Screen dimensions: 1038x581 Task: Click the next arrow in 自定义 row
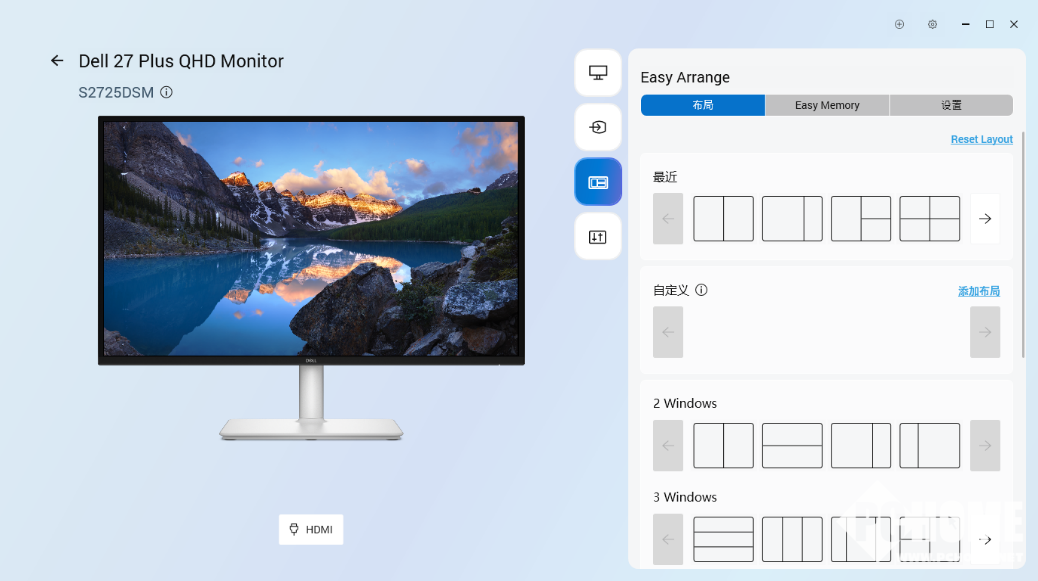click(x=985, y=332)
